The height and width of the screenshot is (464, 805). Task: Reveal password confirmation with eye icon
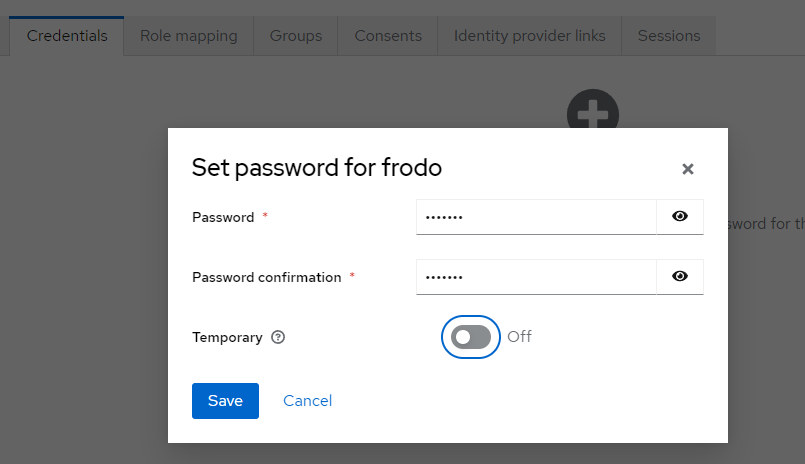(680, 277)
